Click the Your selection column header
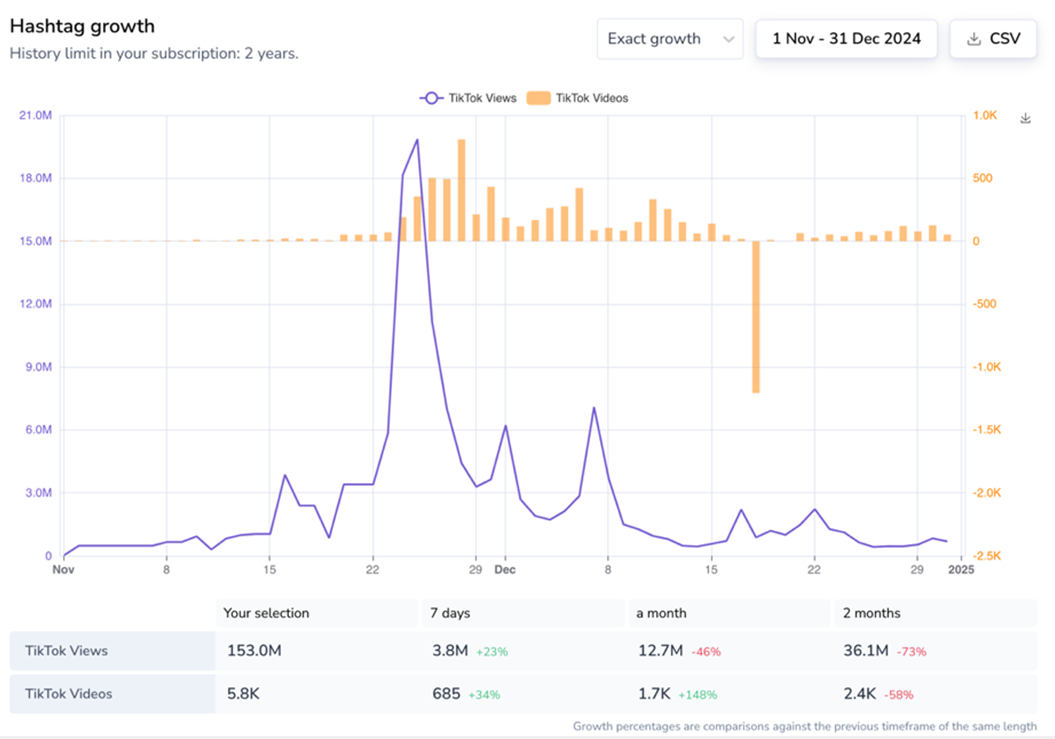The height and width of the screenshot is (739, 1055). click(266, 613)
